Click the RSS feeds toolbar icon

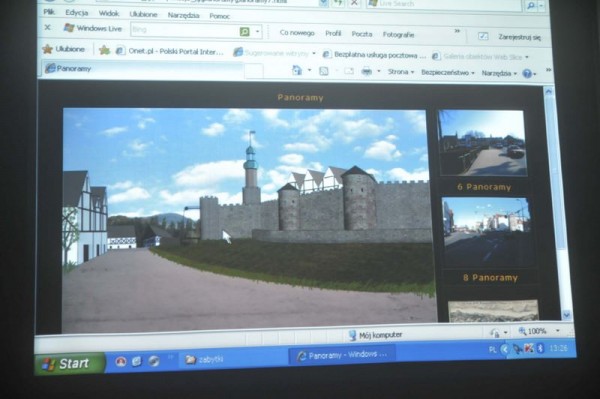pyautogui.click(x=324, y=71)
